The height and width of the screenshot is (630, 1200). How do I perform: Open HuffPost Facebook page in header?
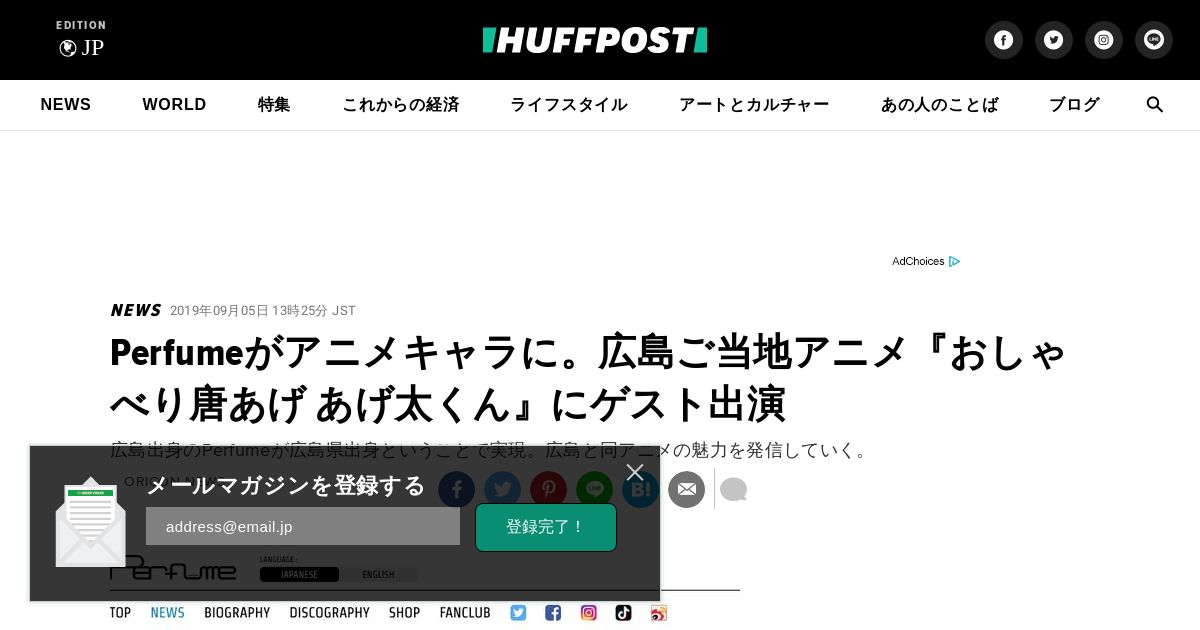pyautogui.click(x=1003, y=40)
